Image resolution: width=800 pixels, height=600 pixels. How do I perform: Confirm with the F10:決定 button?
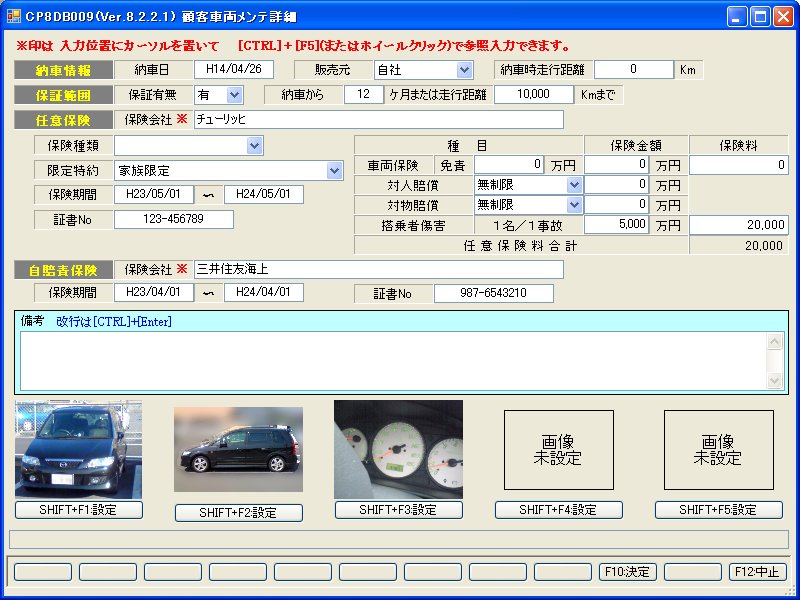pos(627,572)
